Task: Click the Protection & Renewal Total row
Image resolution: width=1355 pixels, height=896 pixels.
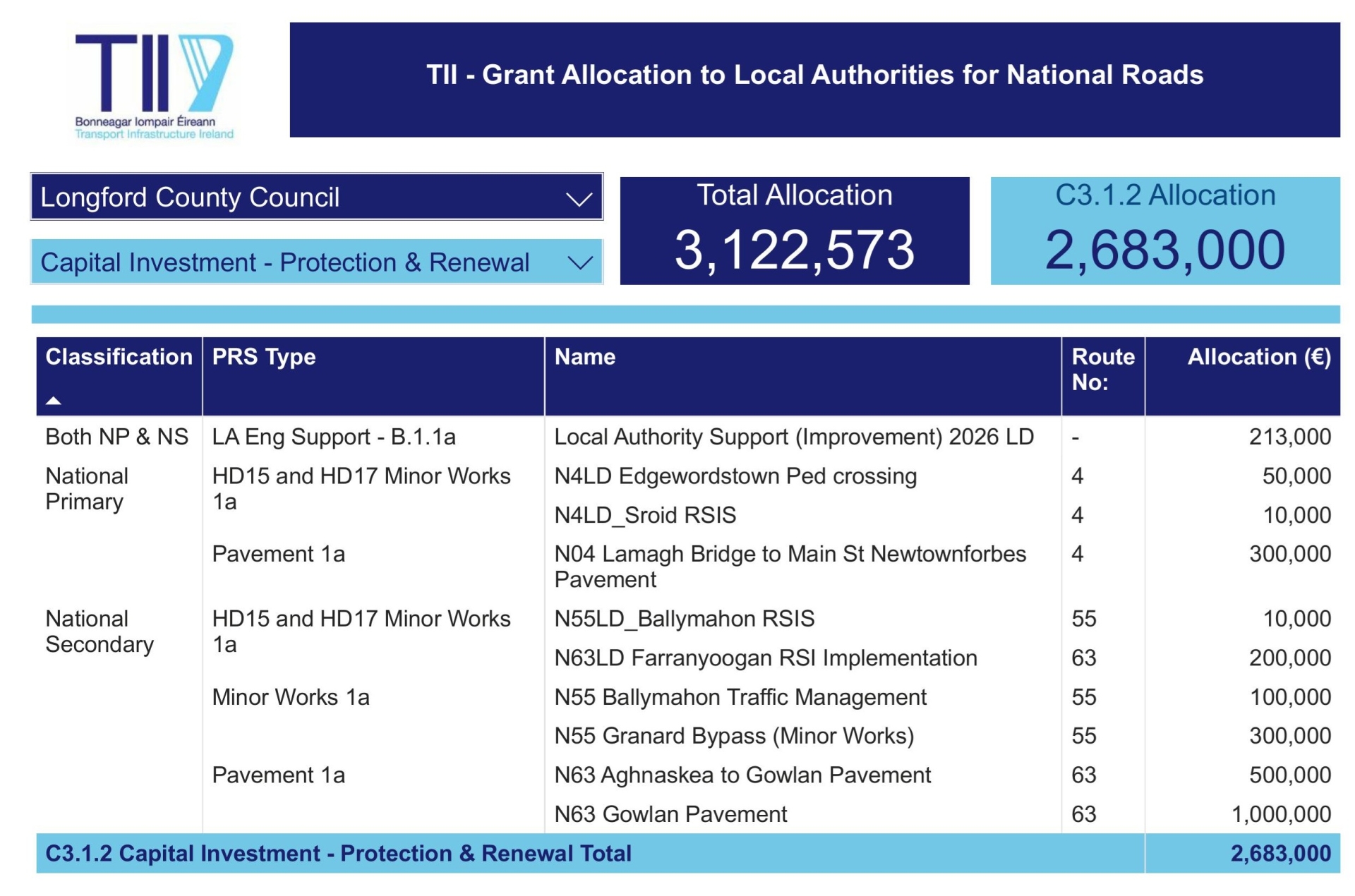Action: (x=339, y=854)
